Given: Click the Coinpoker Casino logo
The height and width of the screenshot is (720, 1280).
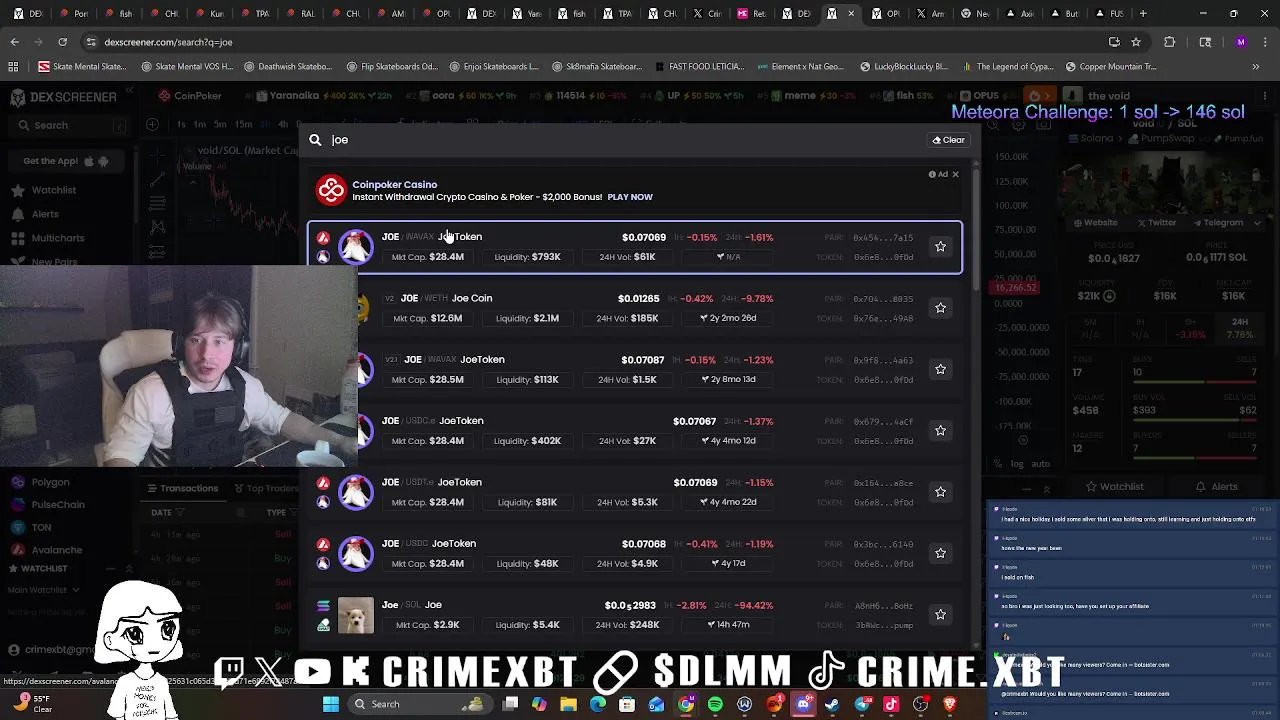Looking at the screenshot, I should coord(331,190).
